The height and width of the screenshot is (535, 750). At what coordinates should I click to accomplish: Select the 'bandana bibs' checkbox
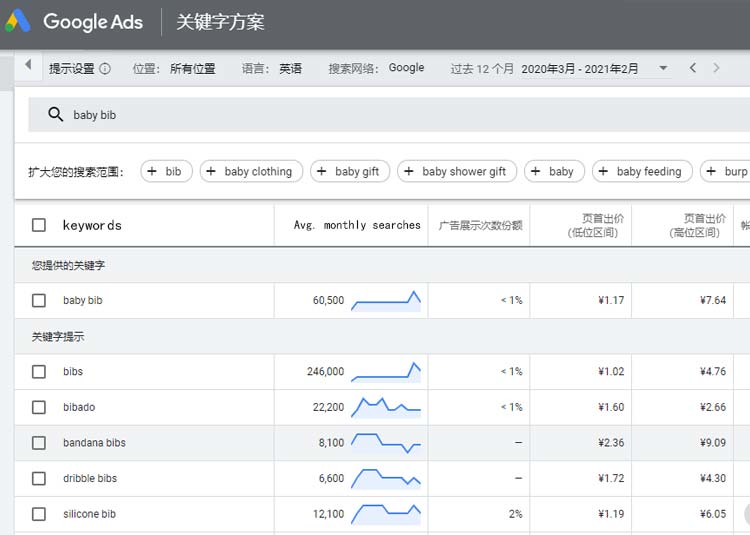click(39, 443)
